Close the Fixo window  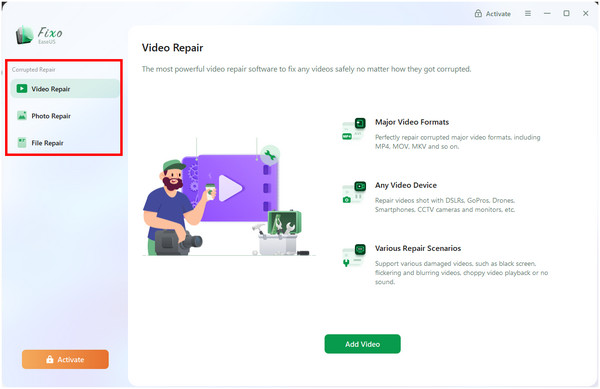585,13
